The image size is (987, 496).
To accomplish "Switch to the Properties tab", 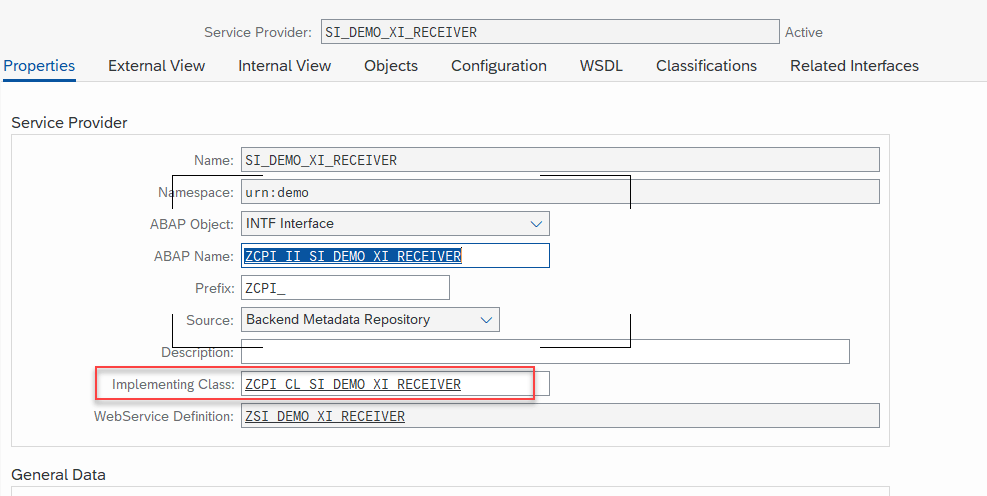I will (x=39, y=66).
